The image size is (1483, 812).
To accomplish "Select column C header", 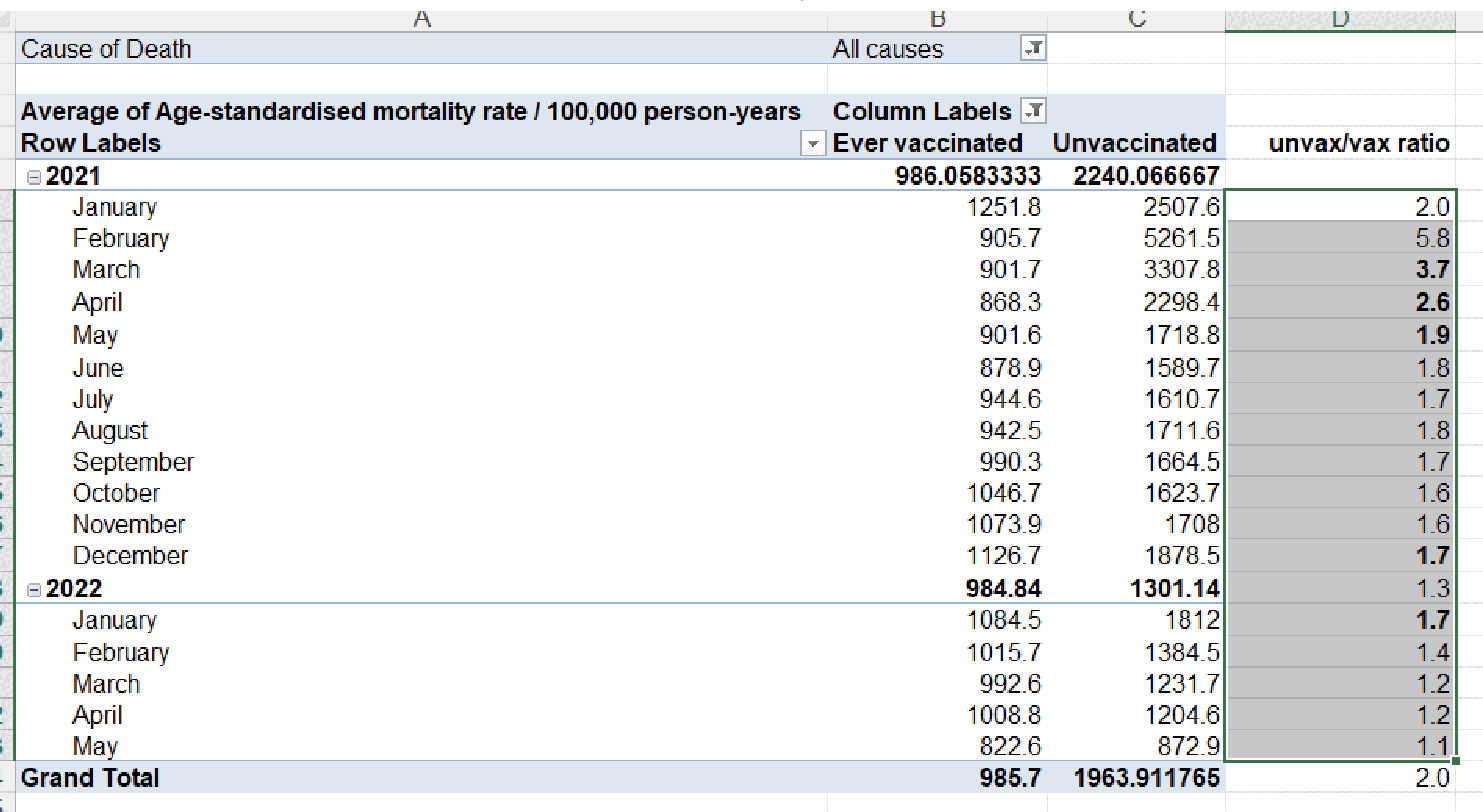I will [x=1137, y=18].
